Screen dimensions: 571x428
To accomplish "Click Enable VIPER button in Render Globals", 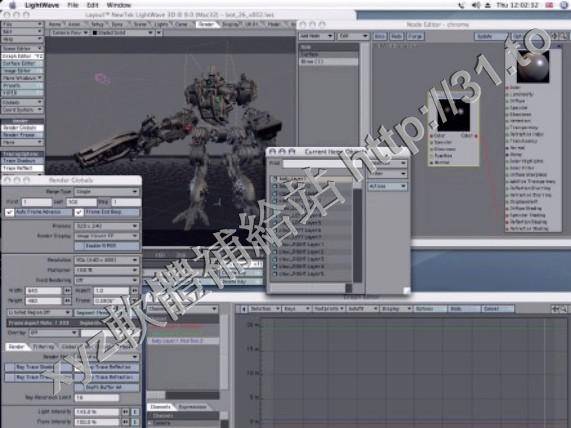I will [106, 246].
